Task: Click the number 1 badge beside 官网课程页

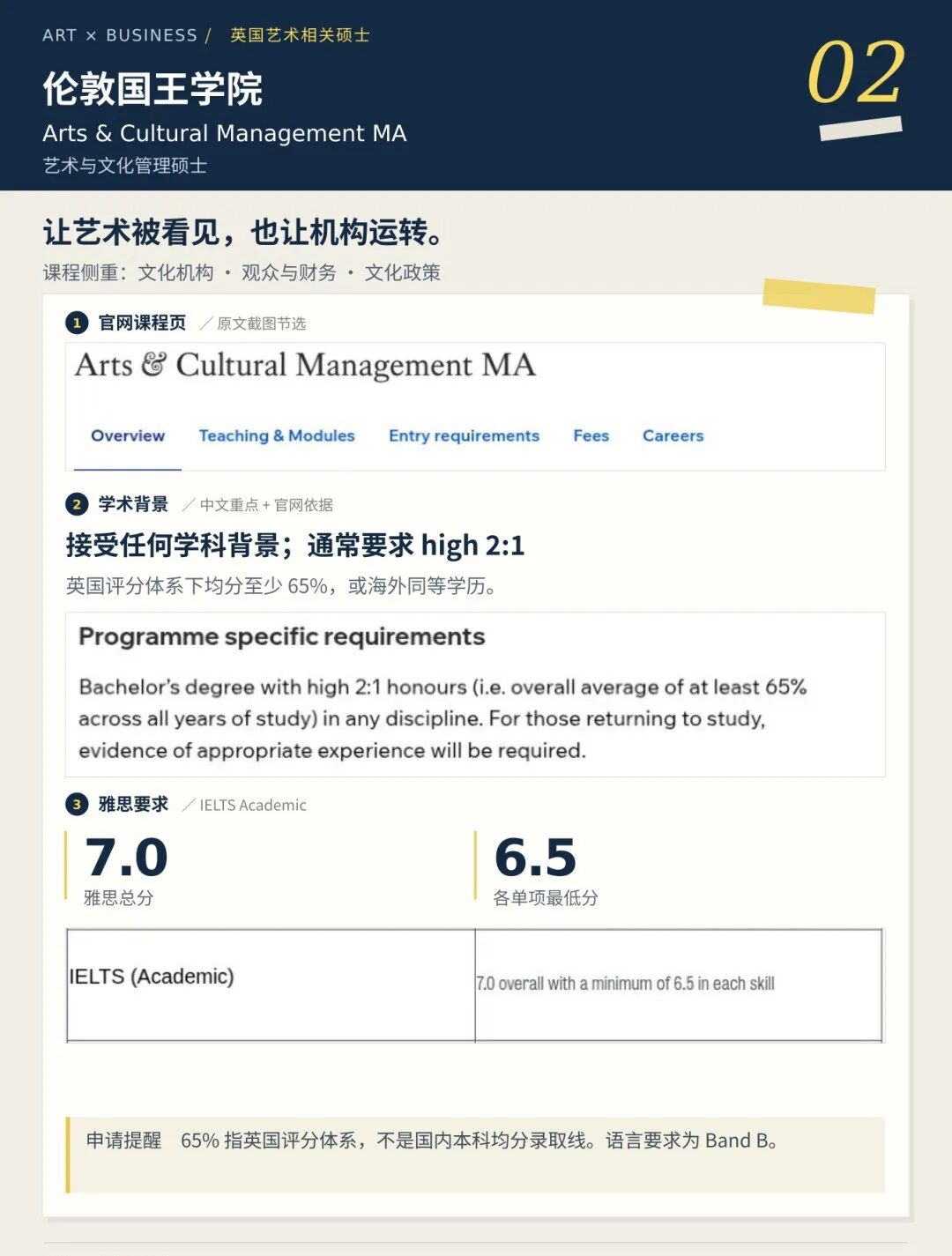Action: click(77, 323)
